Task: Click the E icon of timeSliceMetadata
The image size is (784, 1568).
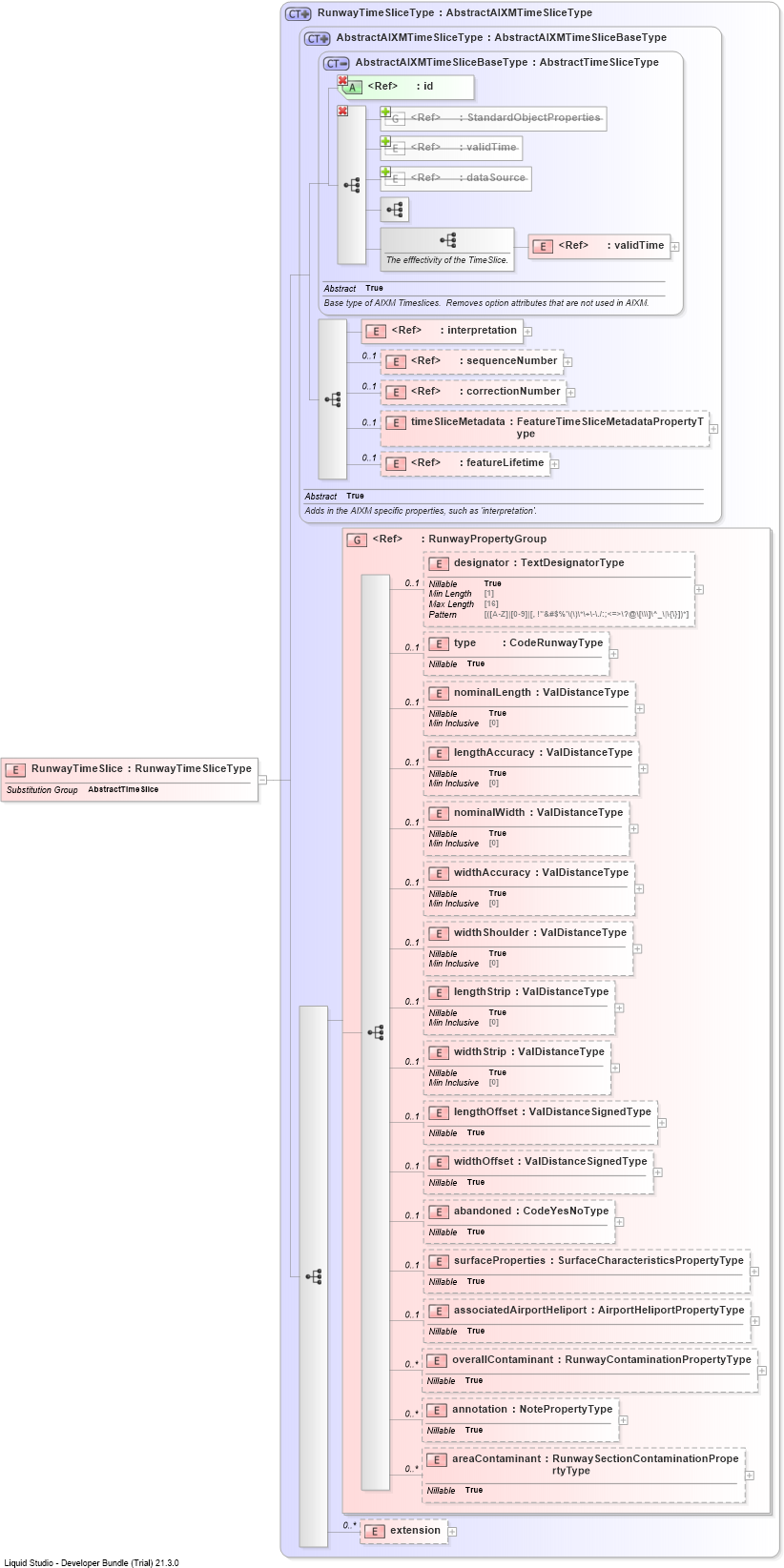Action: [x=396, y=422]
